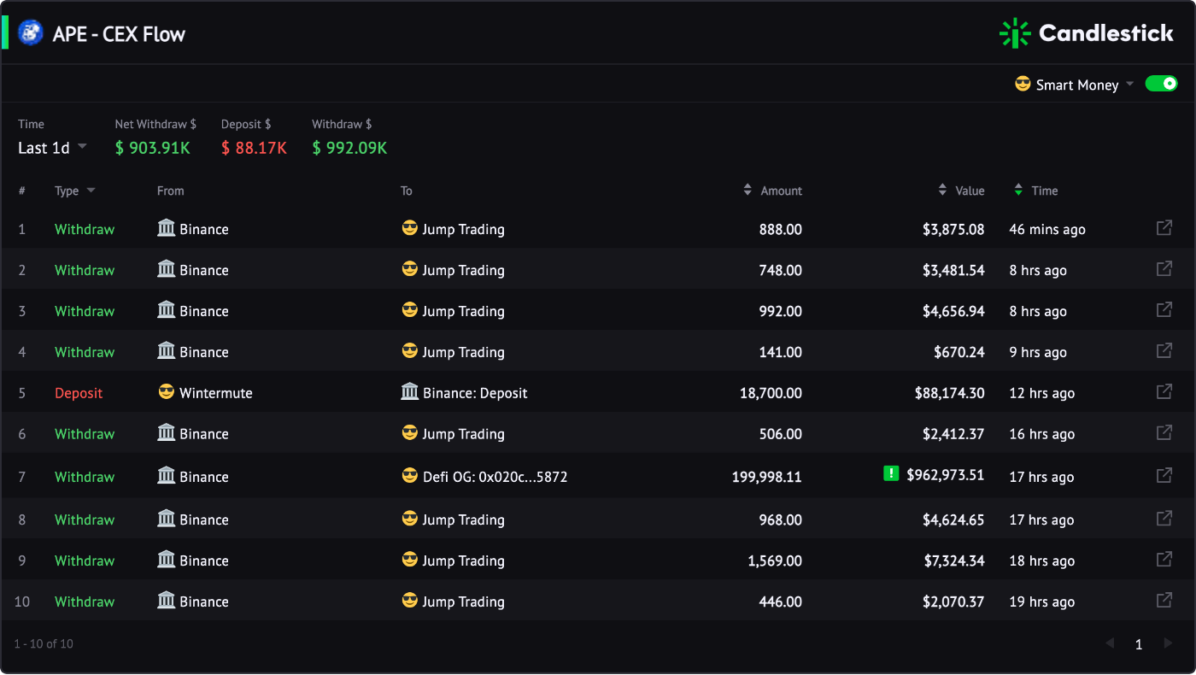
Task: Sort table by Value column
Action: click(x=961, y=191)
